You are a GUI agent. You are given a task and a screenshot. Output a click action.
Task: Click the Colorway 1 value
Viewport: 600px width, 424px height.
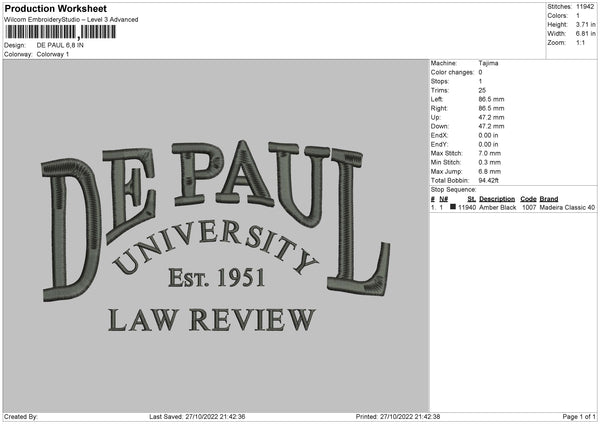point(53,54)
